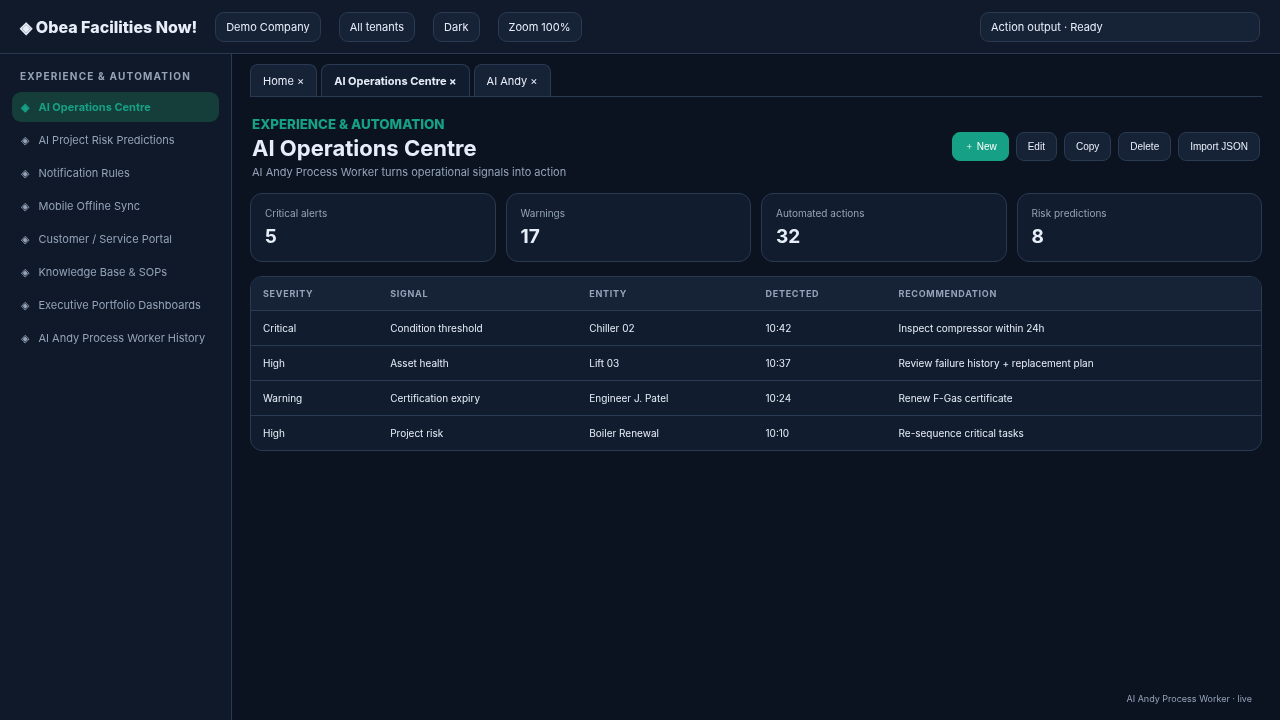Click diamond icon beside Knowledge Base & SOPs
This screenshot has width=1280, height=720.
pos(25,273)
